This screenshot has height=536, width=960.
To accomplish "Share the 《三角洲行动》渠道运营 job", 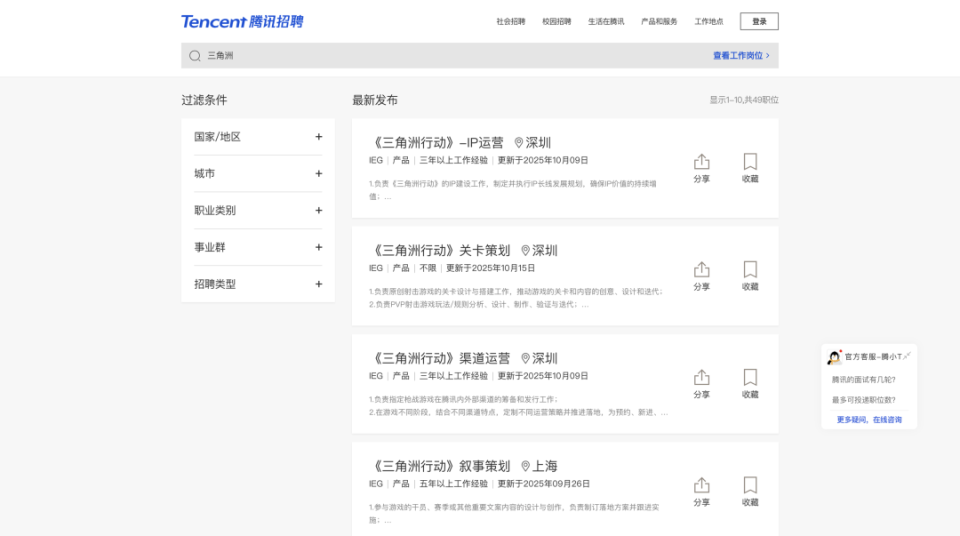I will point(702,384).
